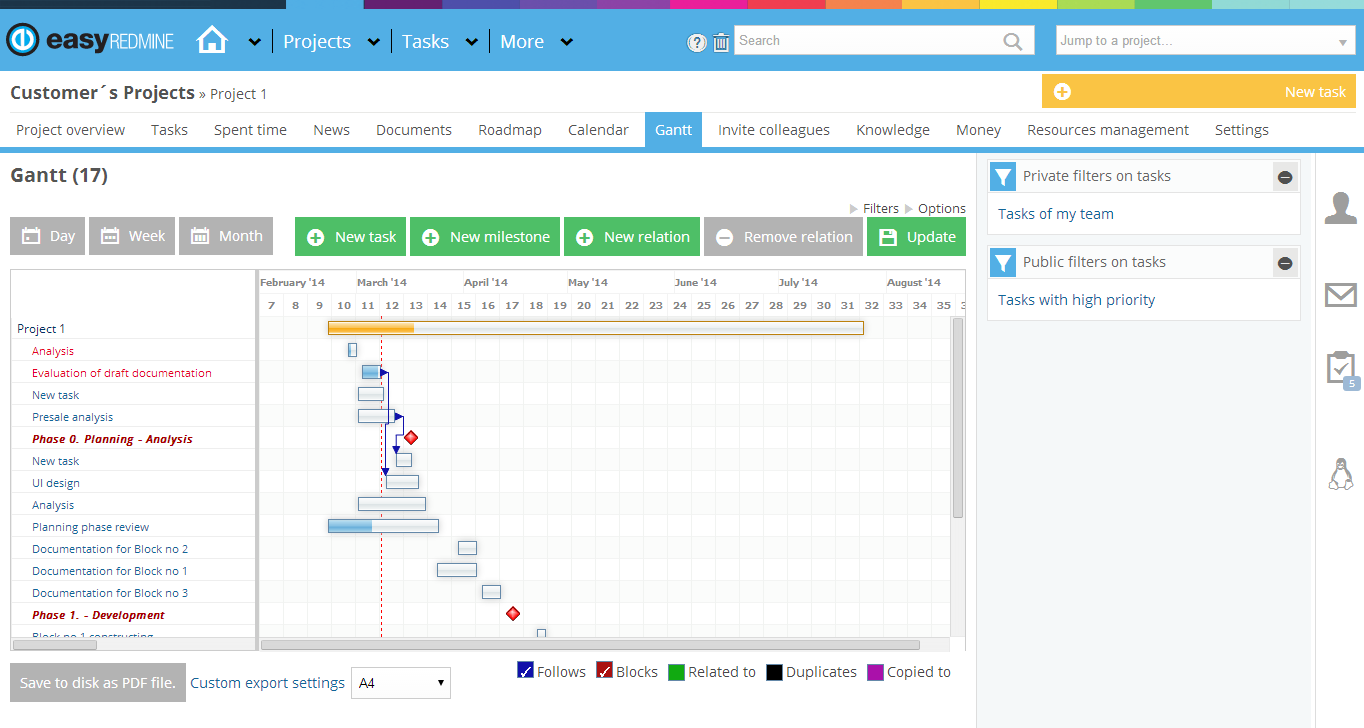Open the Knowledge tab
The width and height of the screenshot is (1364, 728).
click(893, 130)
